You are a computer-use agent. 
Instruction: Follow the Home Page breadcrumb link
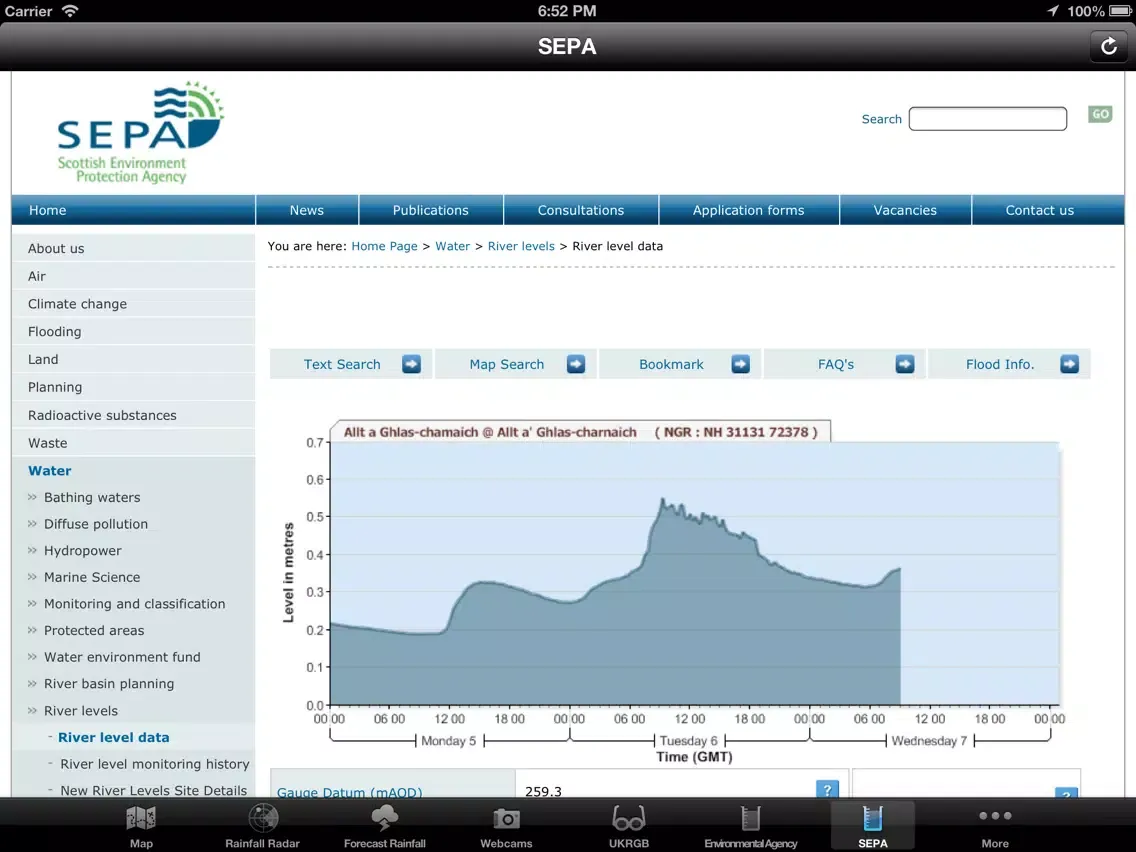pyautogui.click(x=384, y=246)
